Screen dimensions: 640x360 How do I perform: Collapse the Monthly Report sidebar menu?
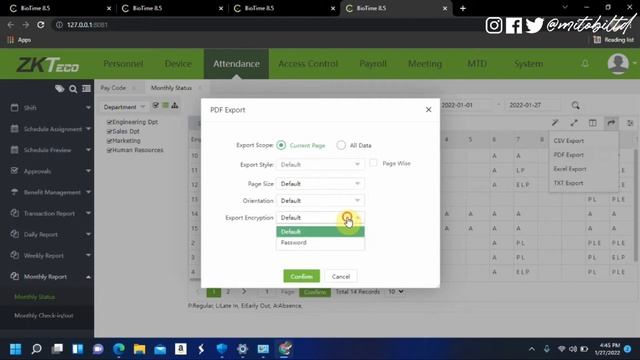[x=47, y=276]
